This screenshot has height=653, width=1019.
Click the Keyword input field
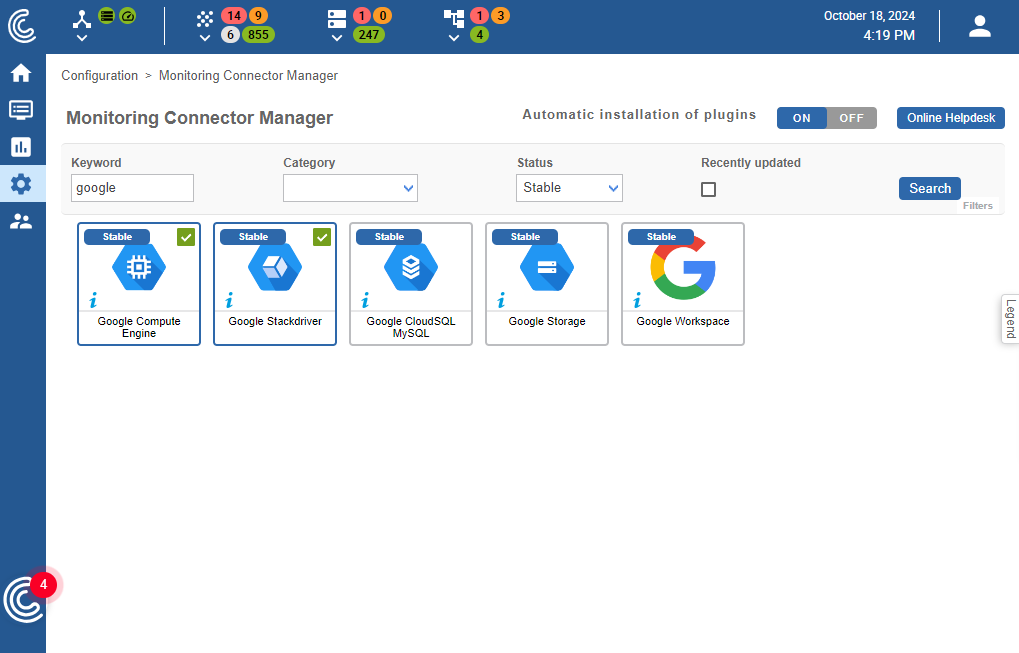pyautogui.click(x=132, y=188)
